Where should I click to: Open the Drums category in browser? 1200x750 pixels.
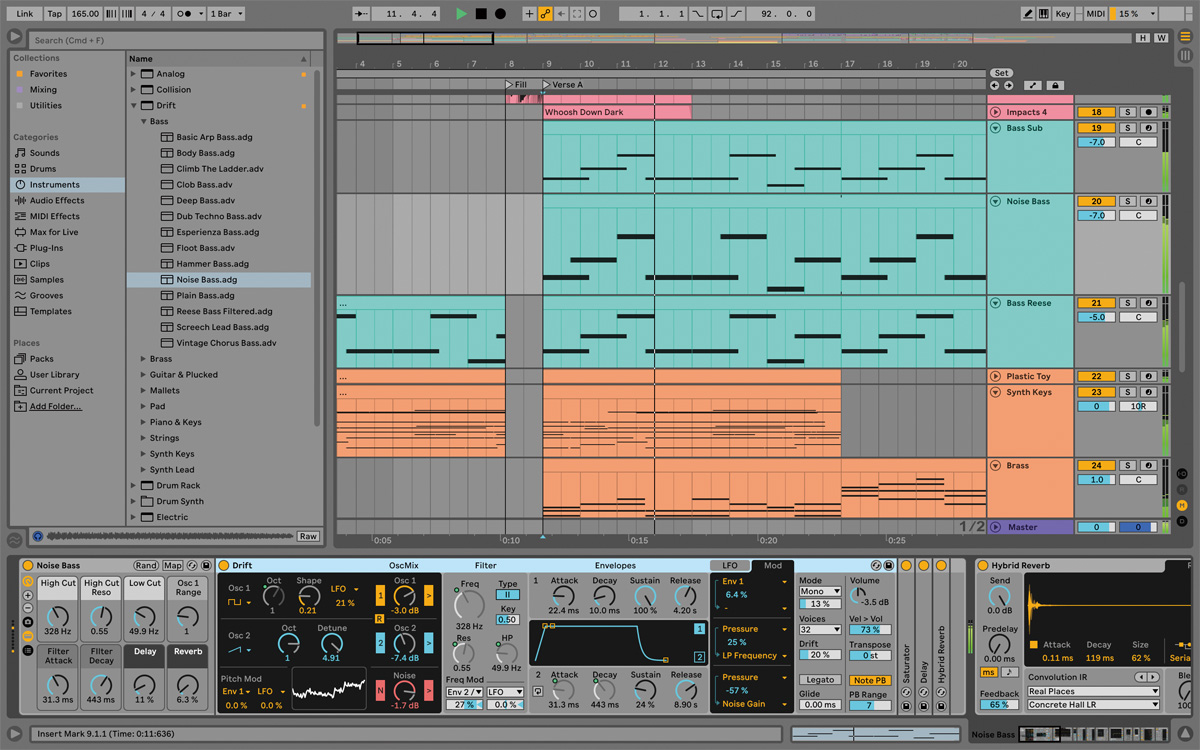(x=43, y=169)
